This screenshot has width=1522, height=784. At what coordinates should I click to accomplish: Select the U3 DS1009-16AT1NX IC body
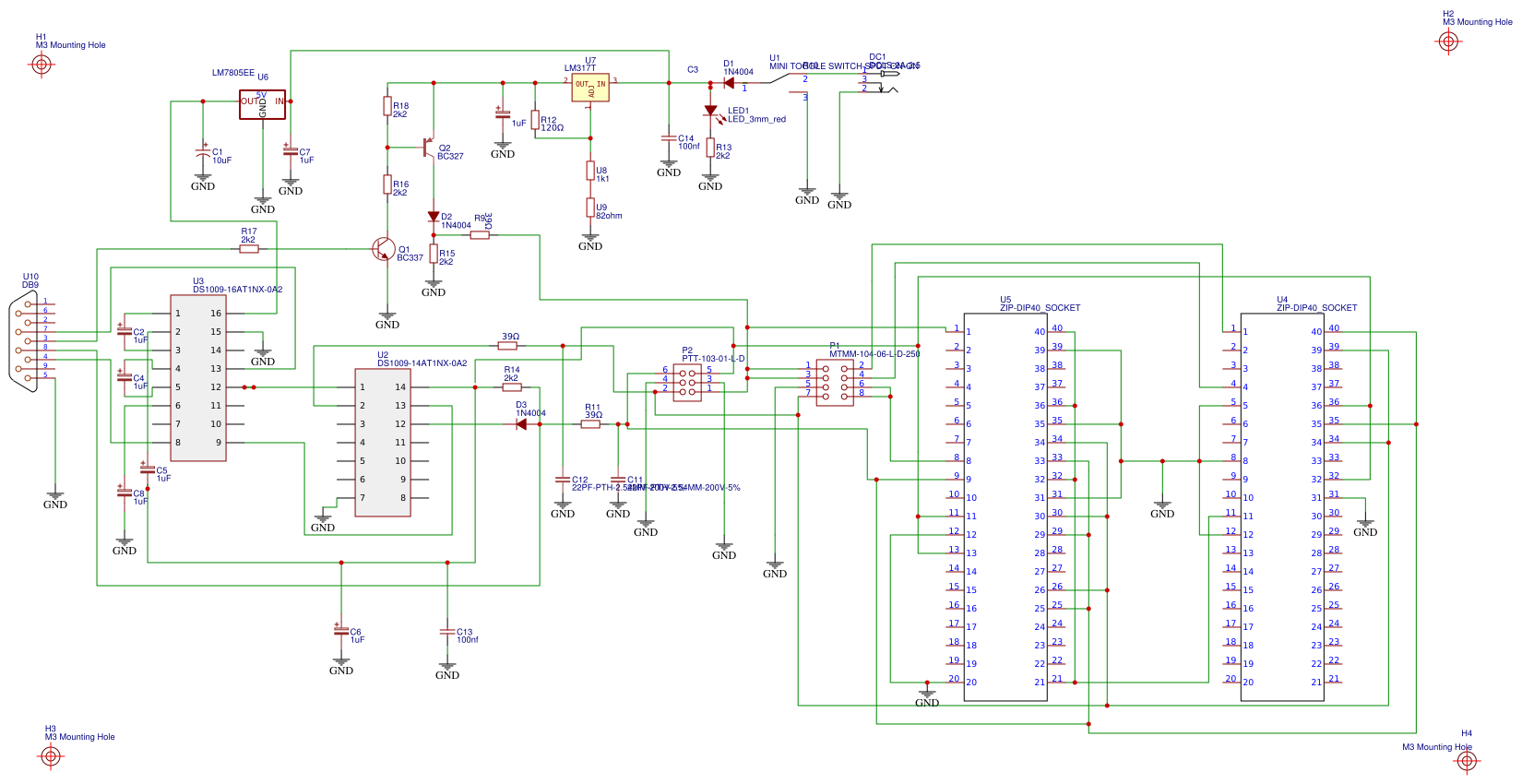coord(198,378)
